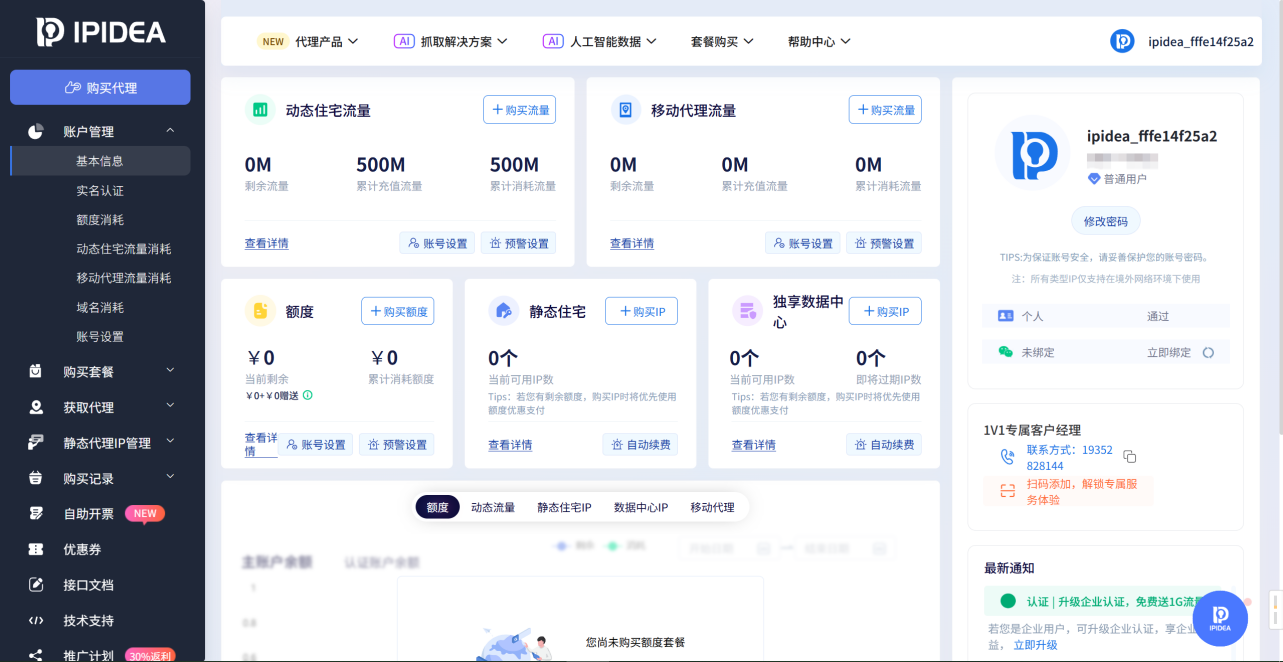1283x662 pixels.
Task: Open 移动代理流量消耗 sidebar item
Action: click(124, 278)
